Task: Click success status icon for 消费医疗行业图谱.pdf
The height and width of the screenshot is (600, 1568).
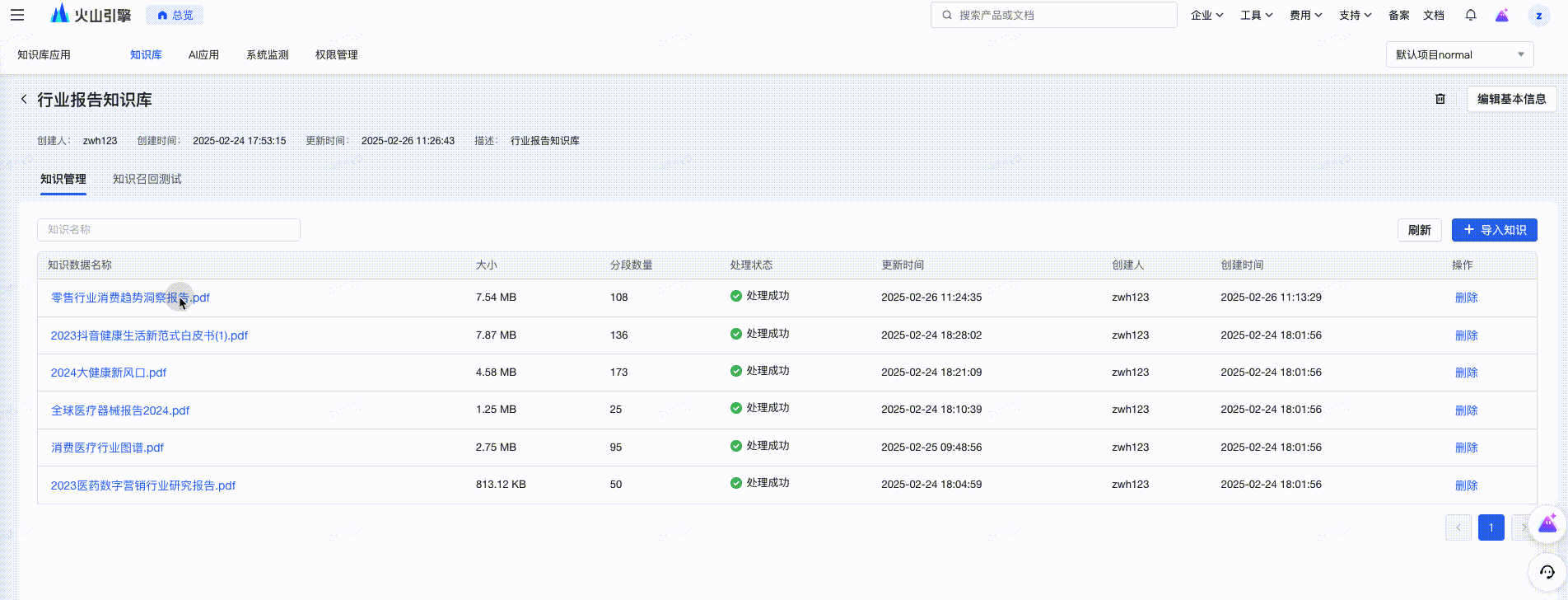Action: pyautogui.click(x=736, y=446)
